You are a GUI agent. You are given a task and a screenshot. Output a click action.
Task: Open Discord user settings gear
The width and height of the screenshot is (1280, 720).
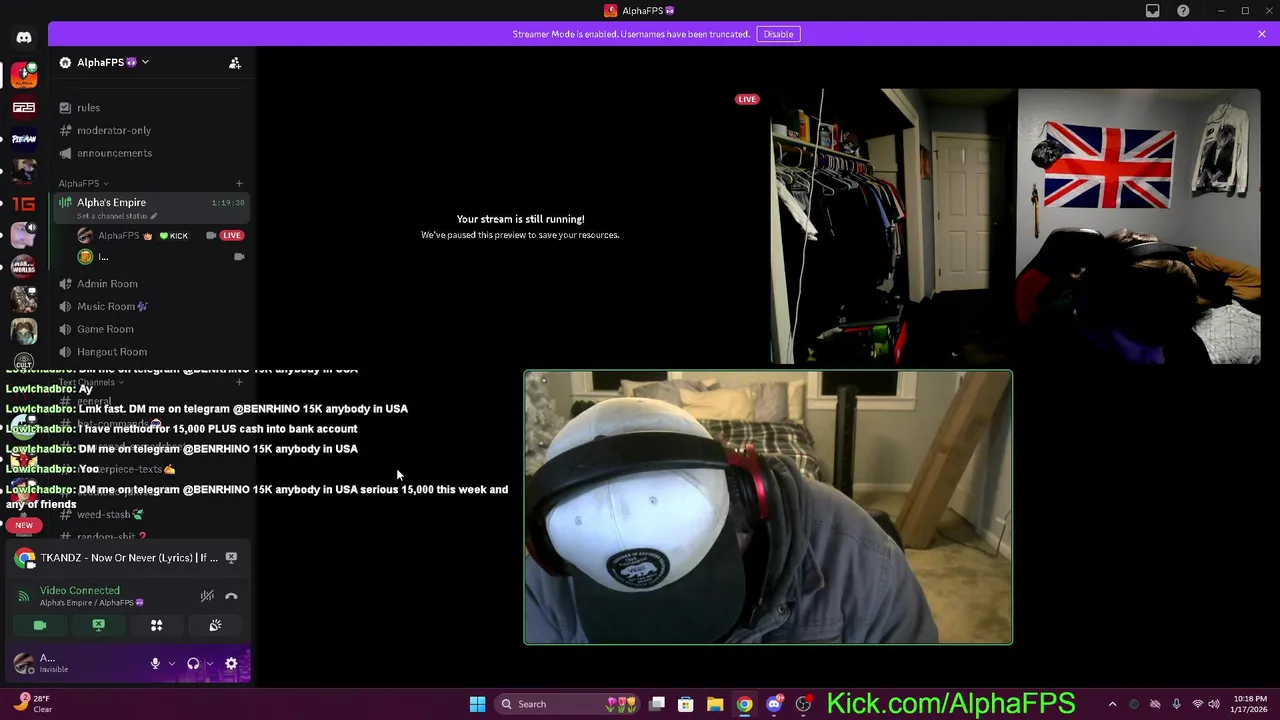tap(231, 664)
